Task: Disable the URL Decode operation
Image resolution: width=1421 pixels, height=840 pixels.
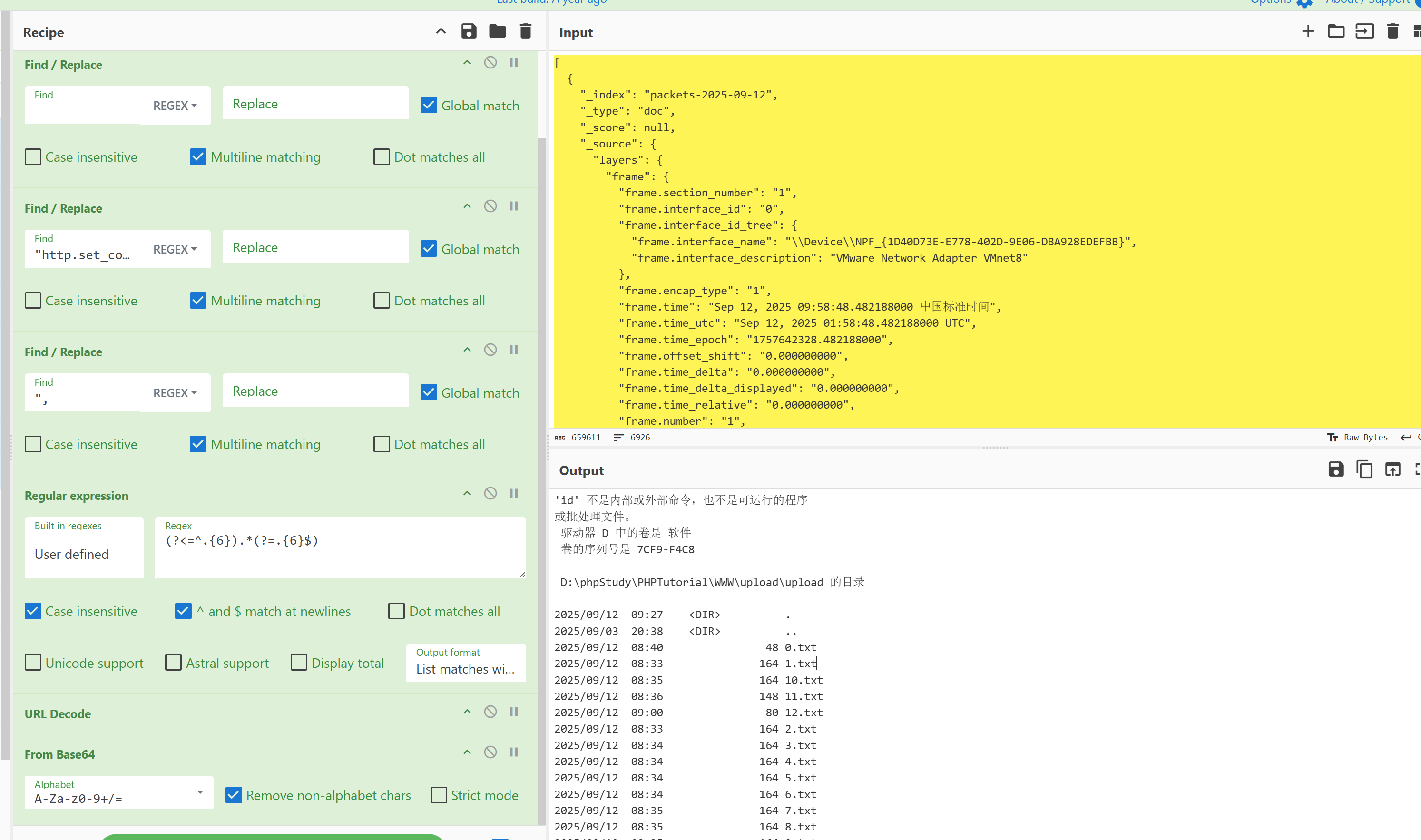Action: (x=490, y=712)
